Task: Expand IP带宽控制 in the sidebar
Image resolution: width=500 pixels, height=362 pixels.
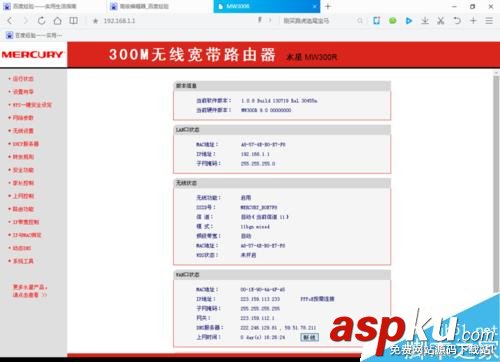Action: 25,222
